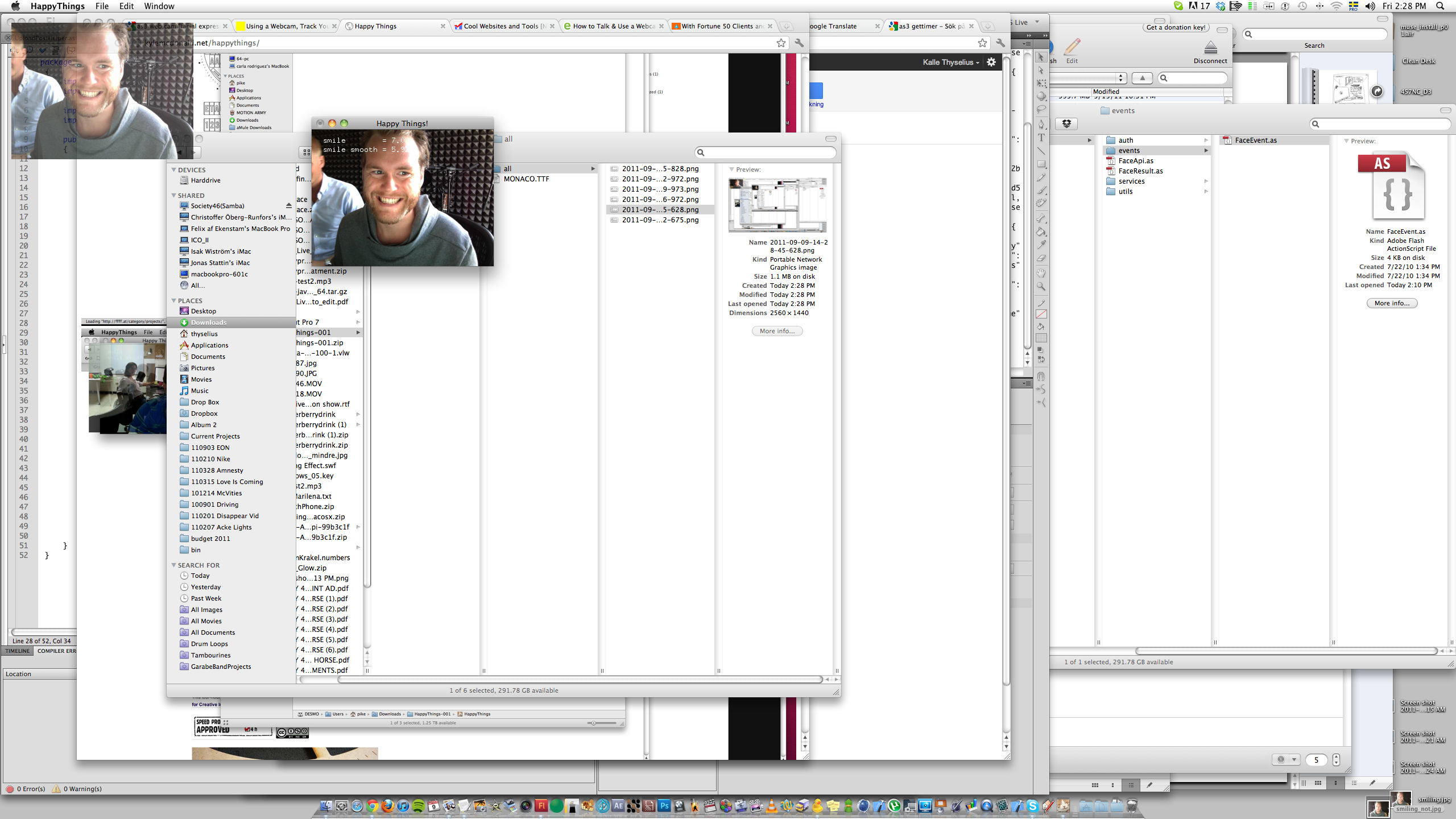Screen dimensions: 1456x819
Task: Select the Rectangle tool in Flash tools
Action: pyautogui.click(x=1041, y=164)
